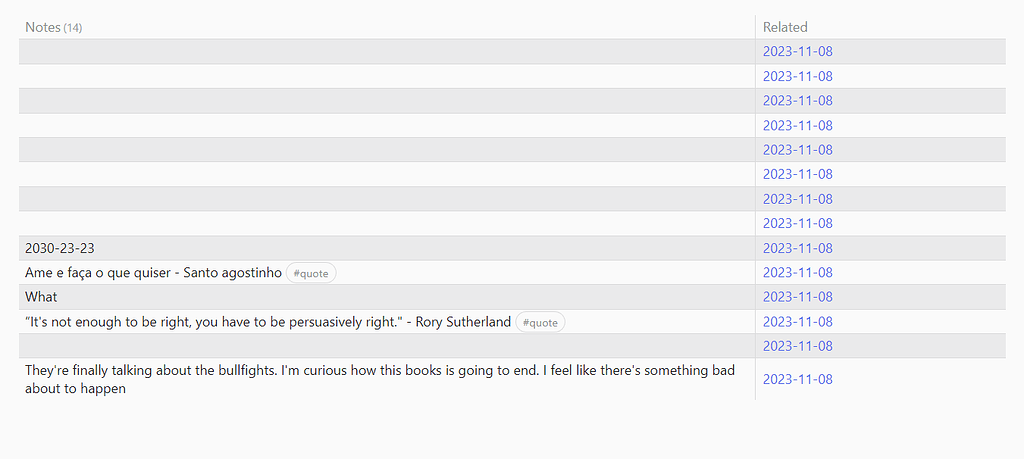Open the #quote tag on the Santo Agostinho note

point(311,273)
